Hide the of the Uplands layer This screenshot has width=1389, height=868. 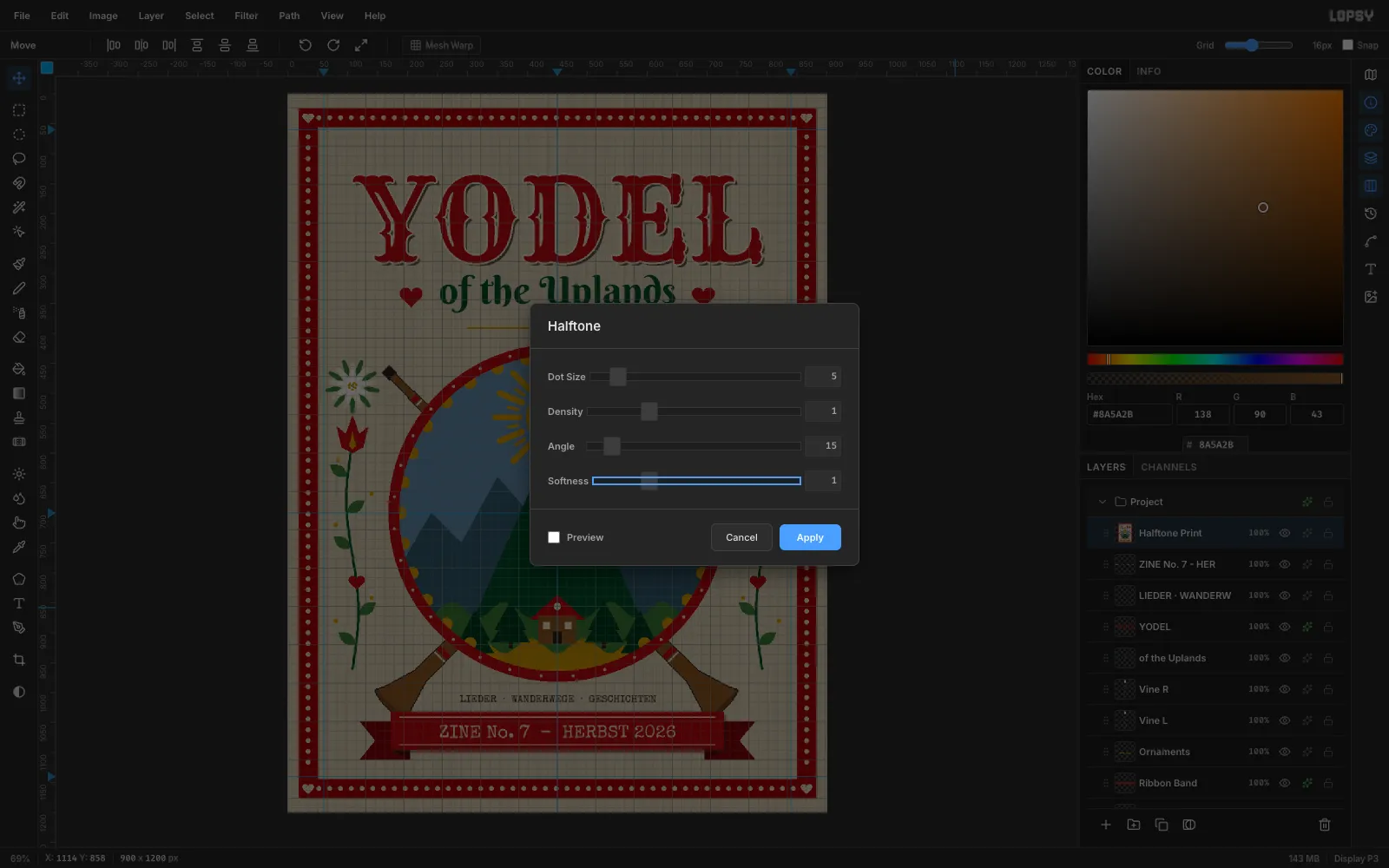pos(1285,658)
